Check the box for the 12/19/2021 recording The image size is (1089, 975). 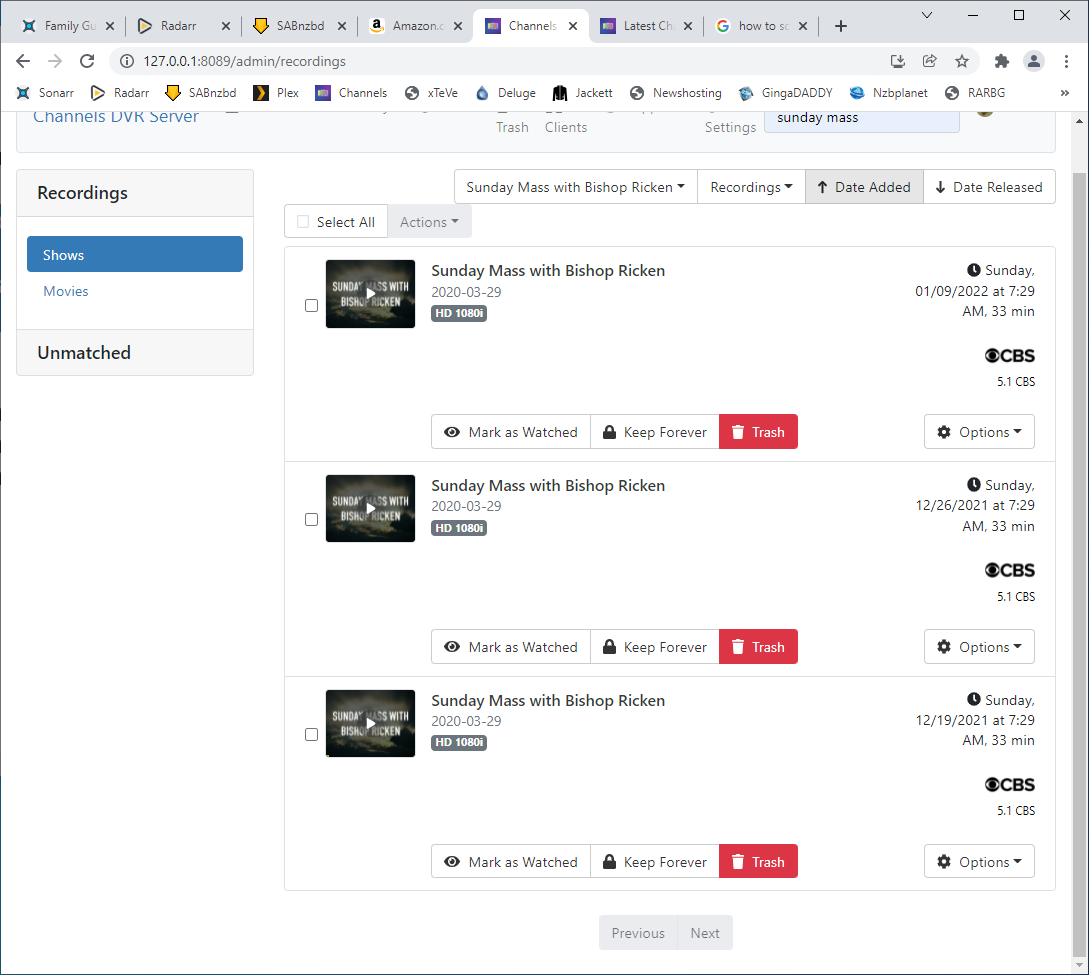(x=311, y=735)
